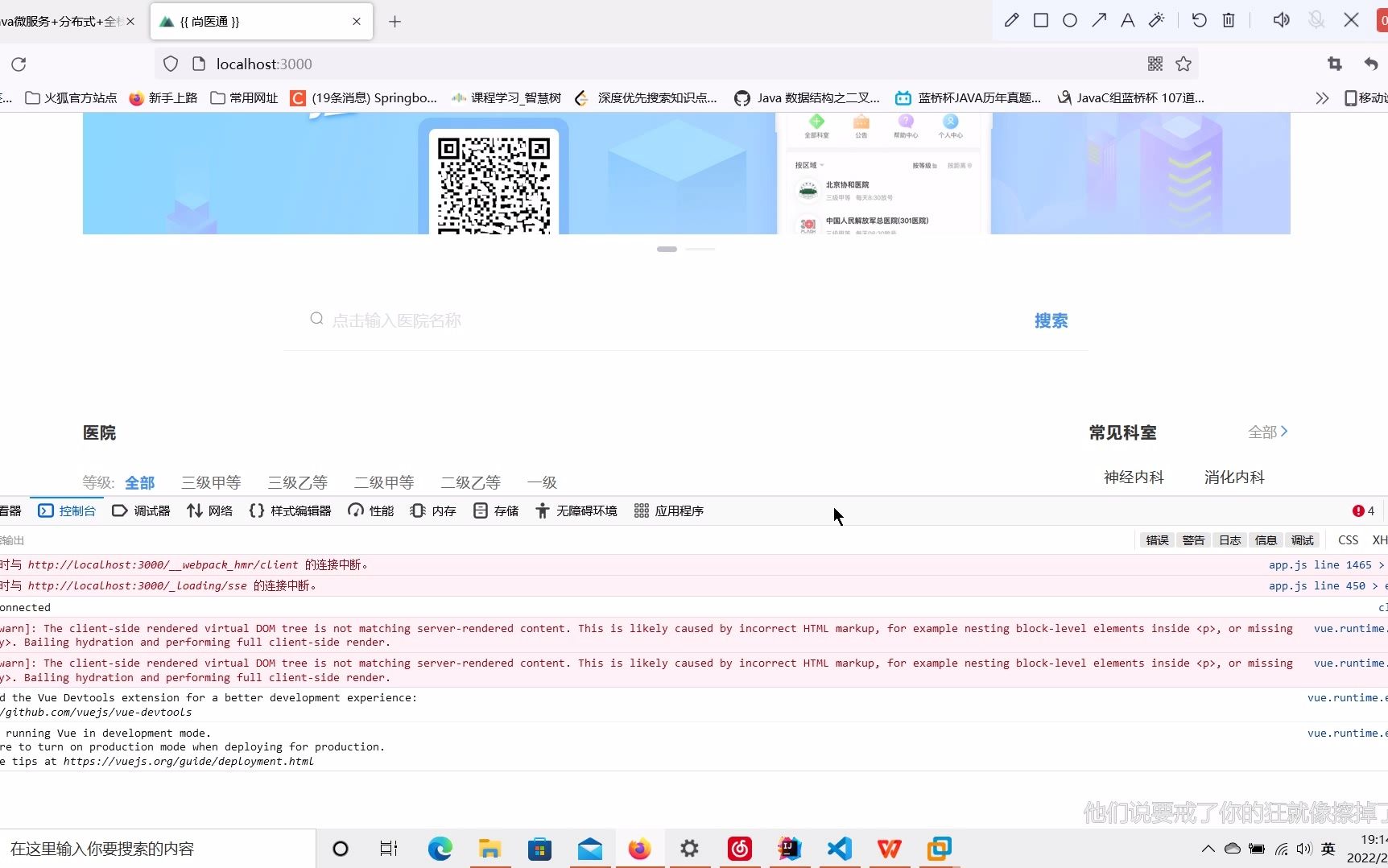Image resolution: width=1388 pixels, height=868 pixels.
Task: Toggle the 错误 console filter
Action: pos(1157,540)
